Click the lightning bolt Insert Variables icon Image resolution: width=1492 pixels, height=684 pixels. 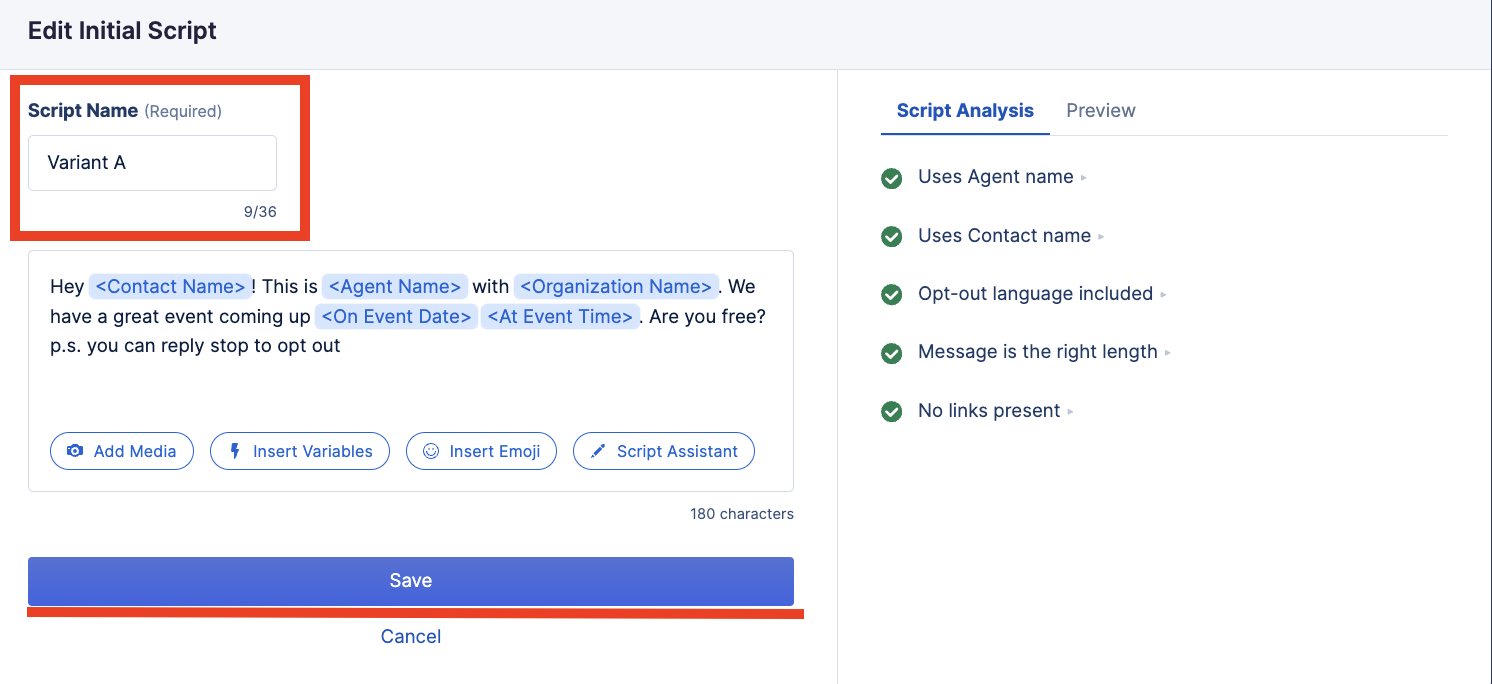pos(235,451)
